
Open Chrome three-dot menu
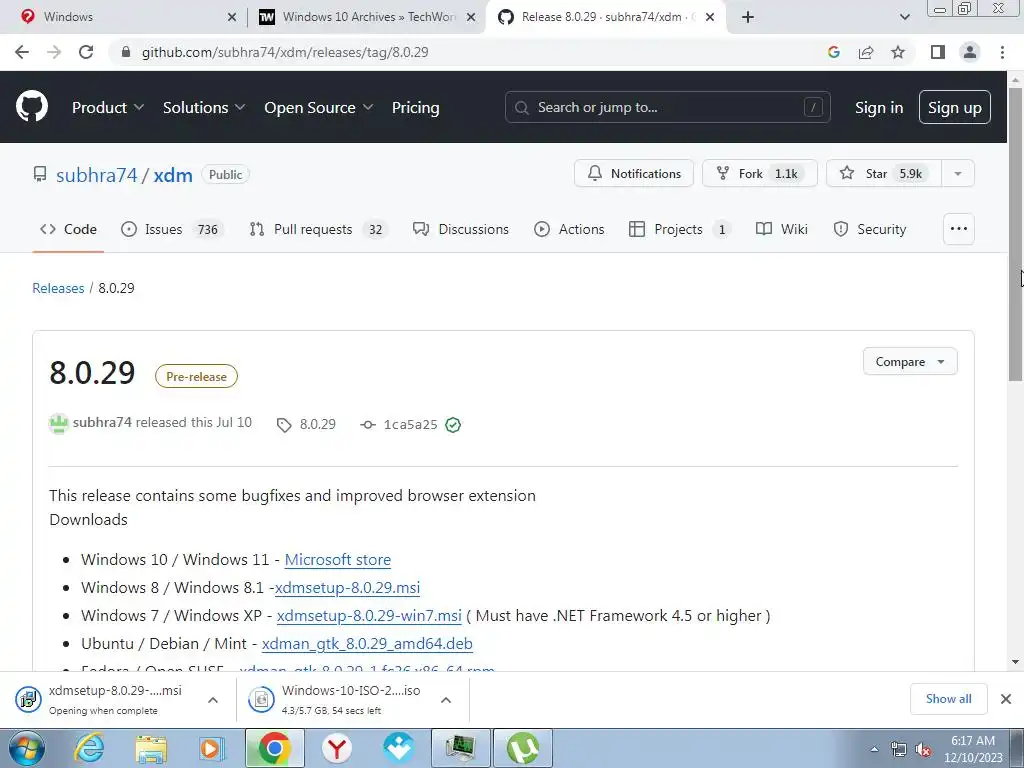point(1002,52)
